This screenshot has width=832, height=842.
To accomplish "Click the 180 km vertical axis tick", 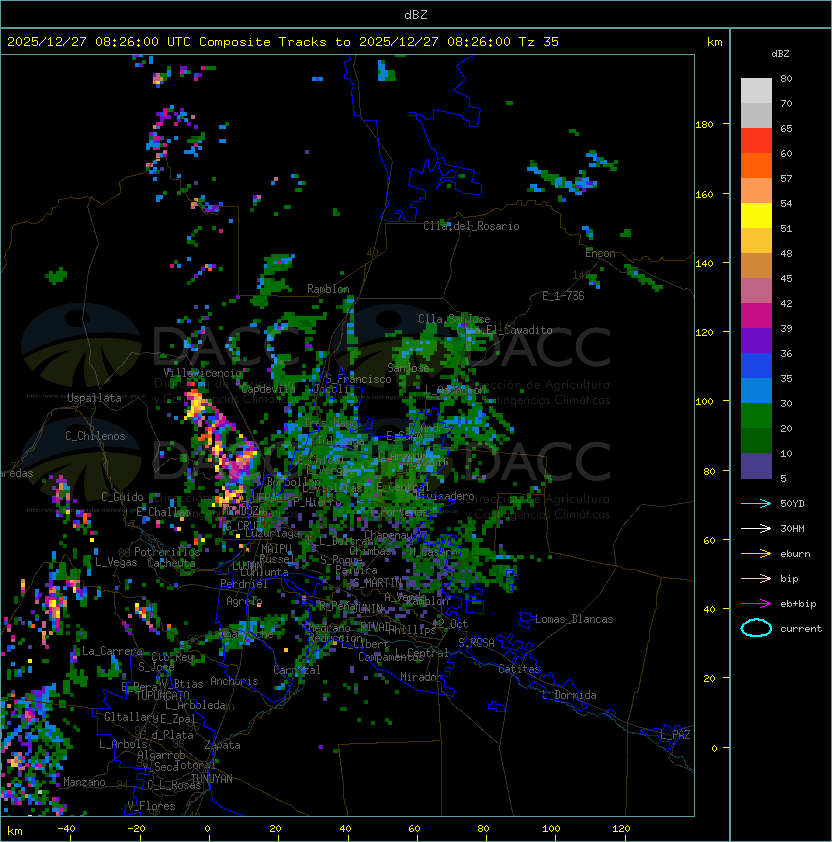I will click(x=704, y=125).
